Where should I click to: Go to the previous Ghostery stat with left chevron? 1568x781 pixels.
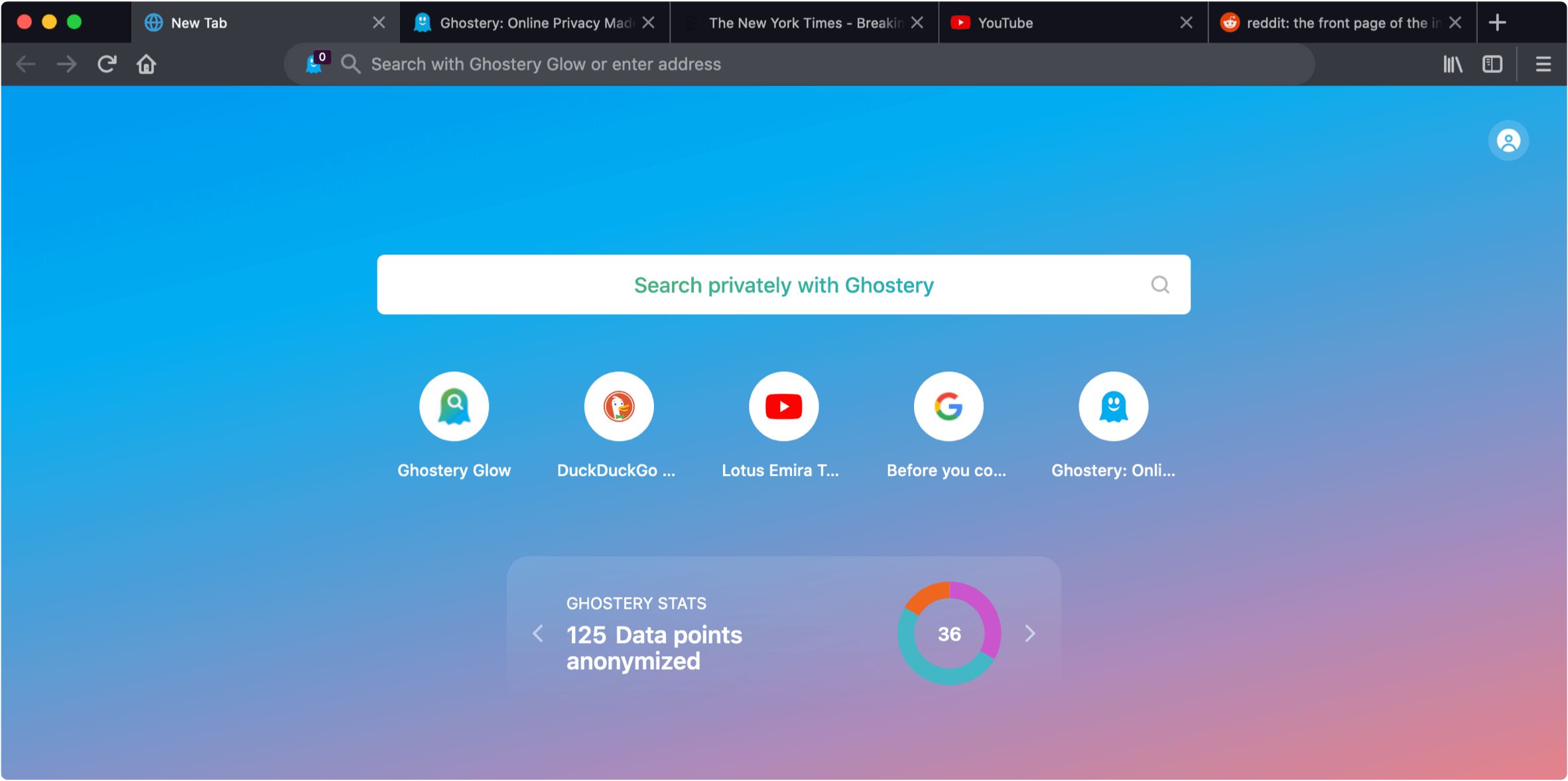tap(537, 633)
